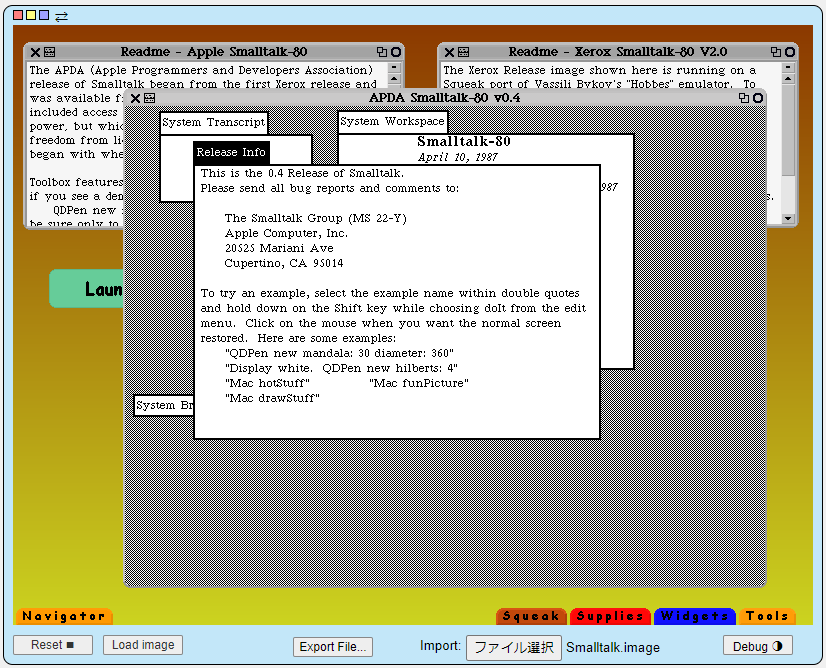Click the expand icon on APDA Smalltalk-80 window
826x668 pixels.
[x=743, y=98]
